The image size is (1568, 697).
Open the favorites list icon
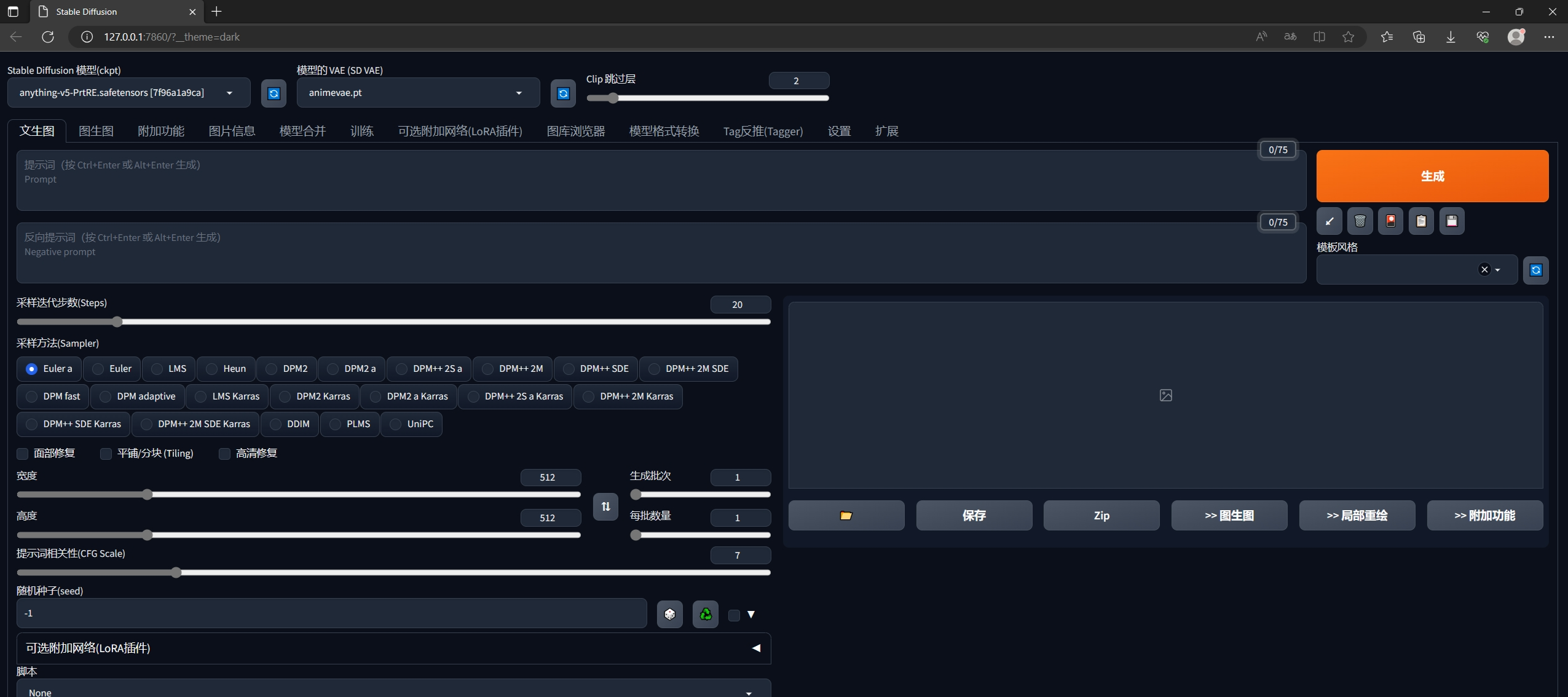(1387, 37)
